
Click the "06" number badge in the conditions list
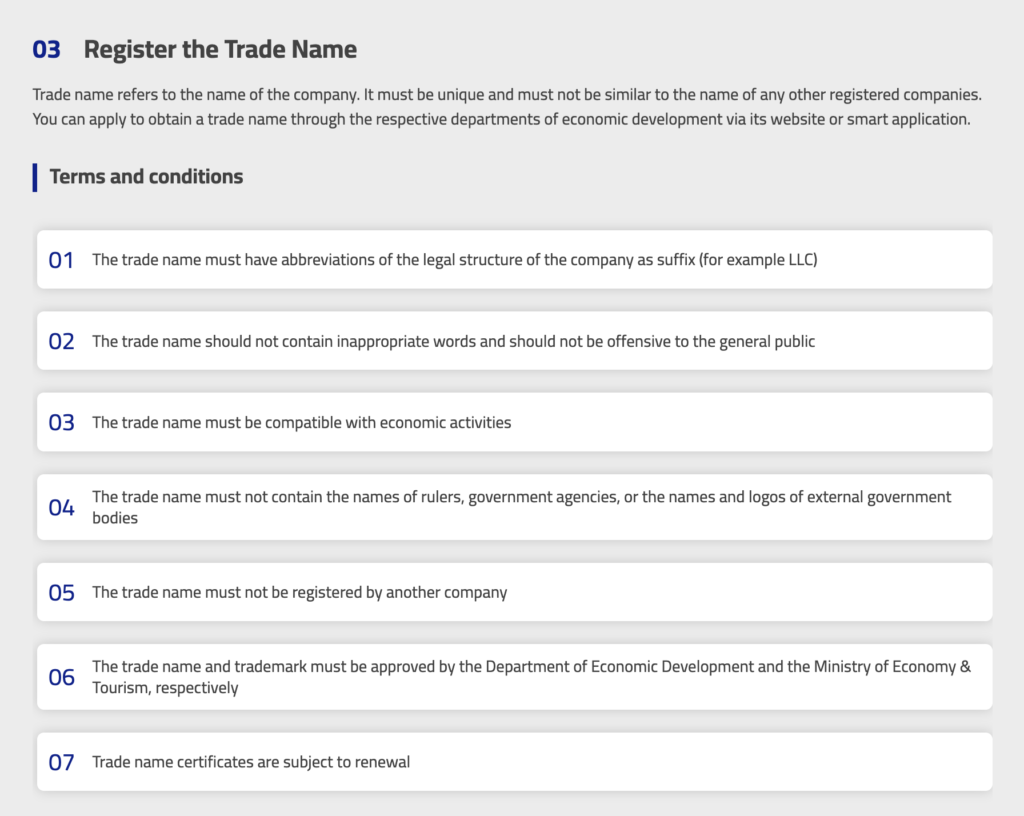pyautogui.click(x=62, y=678)
